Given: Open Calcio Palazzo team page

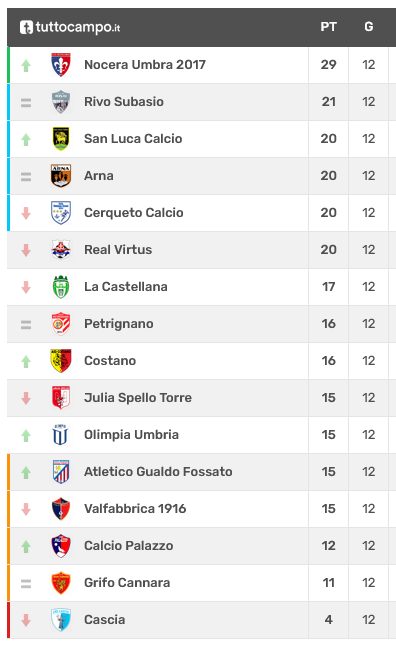Looking at the screenshot, I should 129,546.
